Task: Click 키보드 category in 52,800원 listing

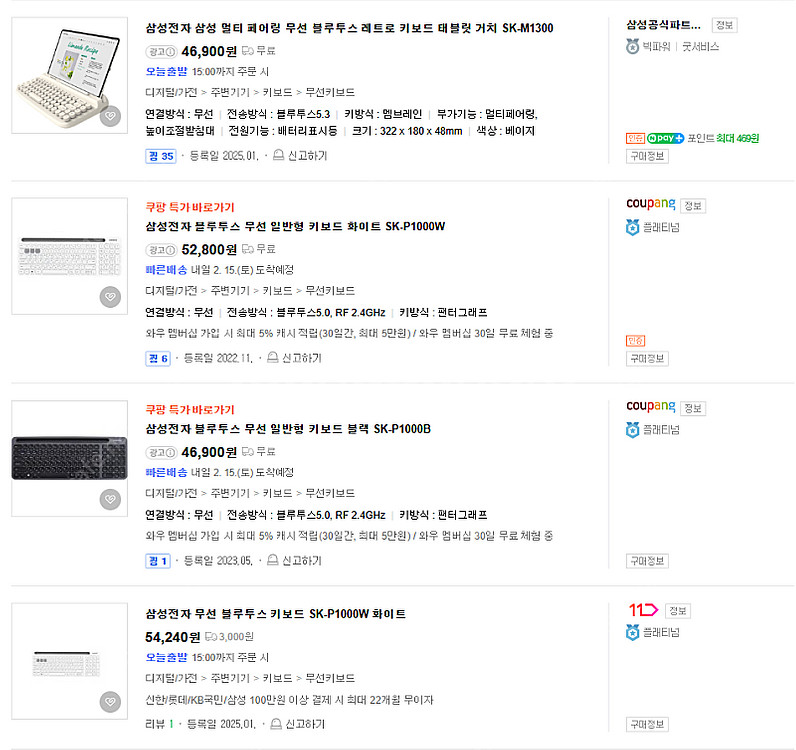Action: [277, 290]
